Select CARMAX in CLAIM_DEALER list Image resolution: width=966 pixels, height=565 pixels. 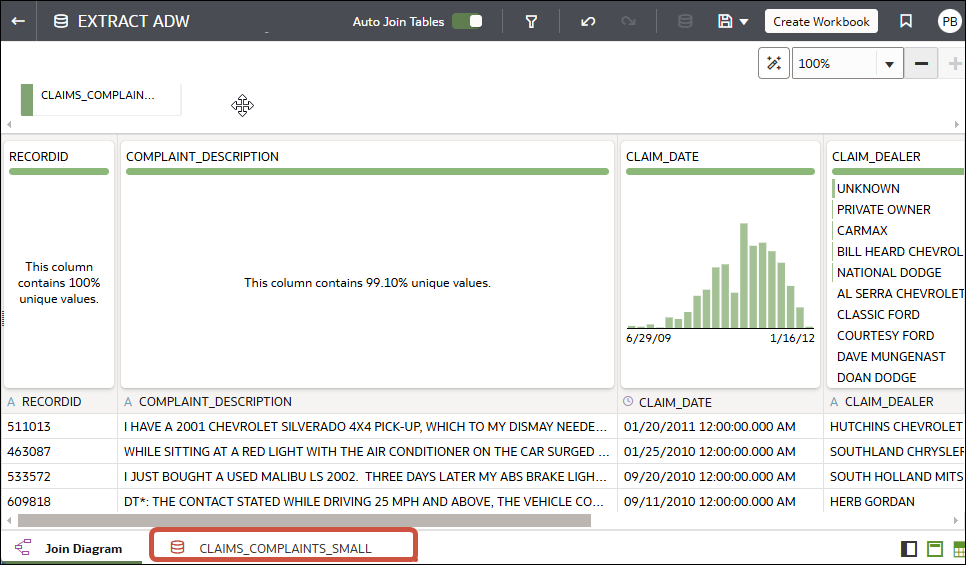pyautogui.click(x=862, y=230)
